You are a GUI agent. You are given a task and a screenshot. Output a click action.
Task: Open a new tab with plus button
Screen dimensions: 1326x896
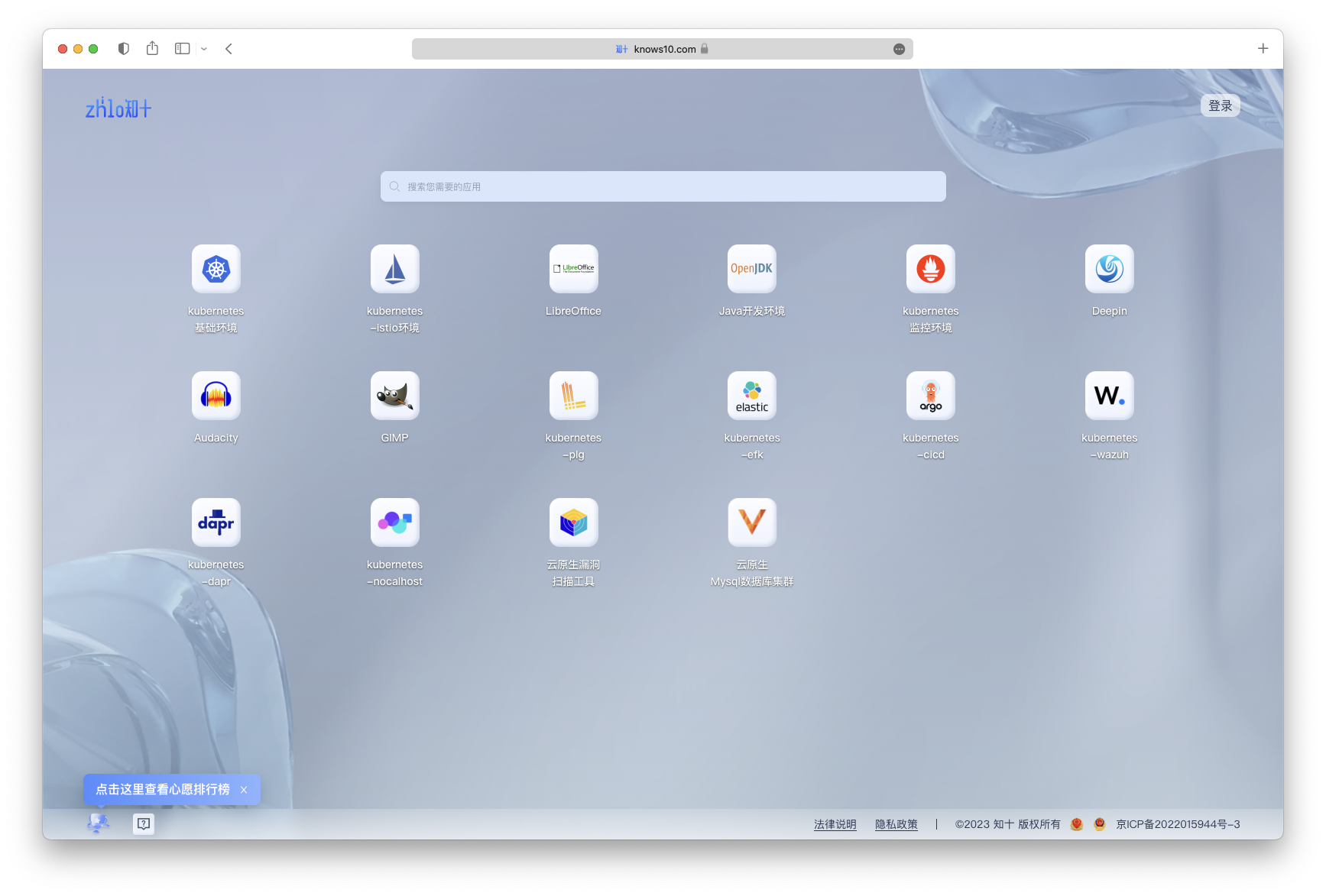click(1263, 49)
